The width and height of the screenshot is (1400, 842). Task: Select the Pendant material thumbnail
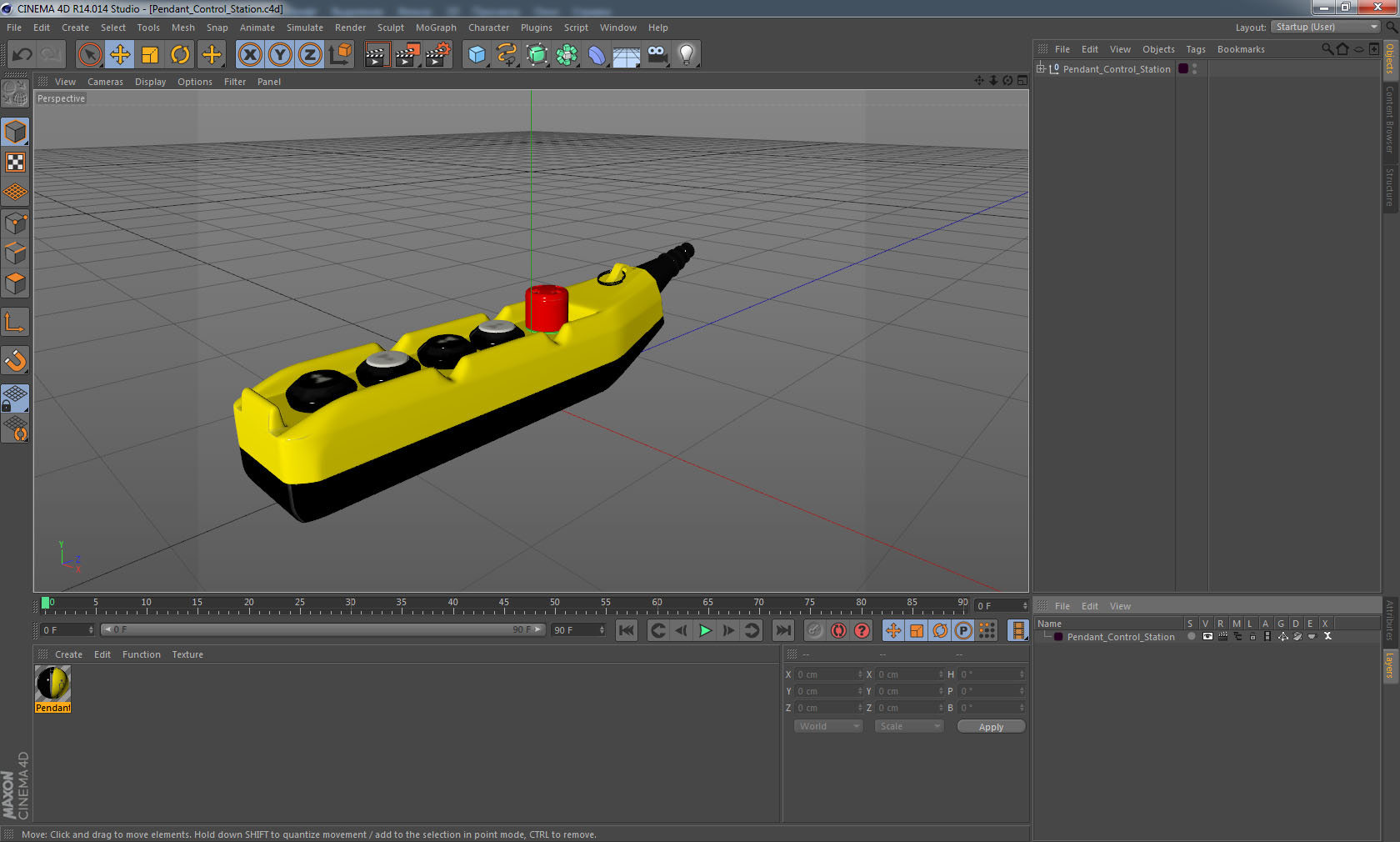[52, 689]
